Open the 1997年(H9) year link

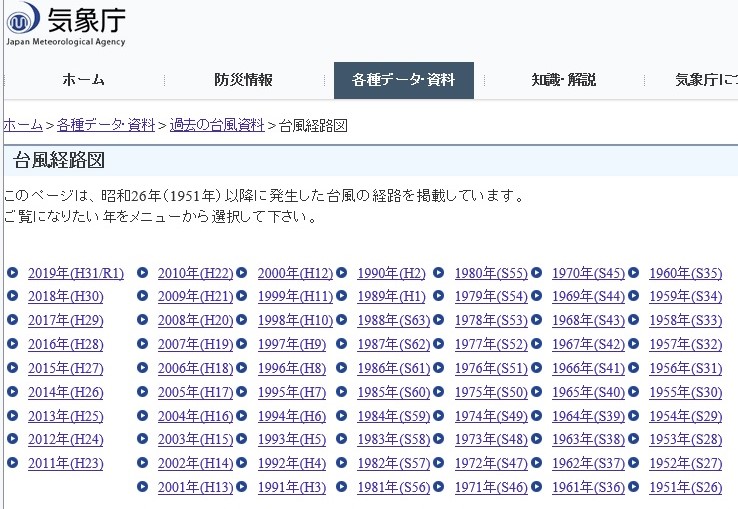pos(292,345)
